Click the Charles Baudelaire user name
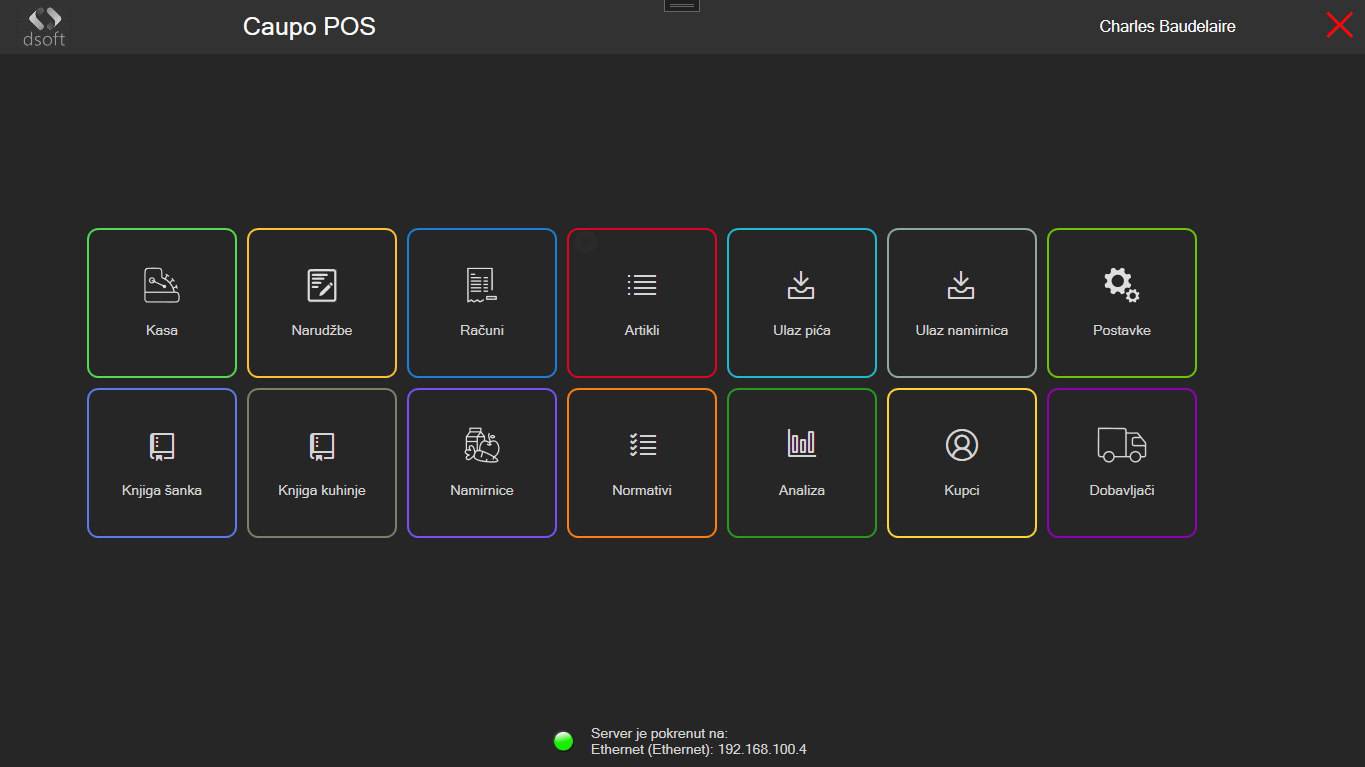 click(1167, 27)
